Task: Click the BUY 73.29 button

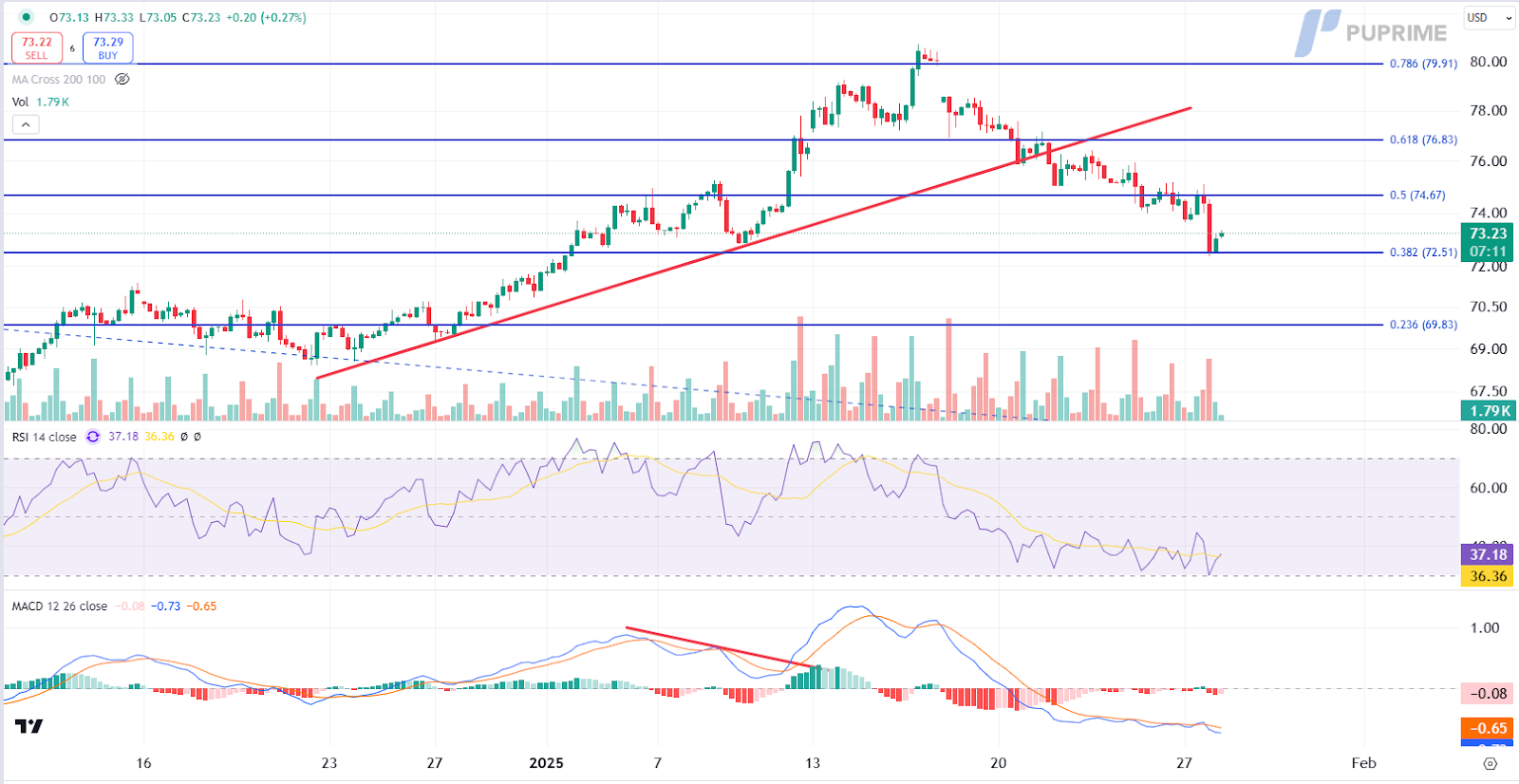Action: (x=108, y=47)
